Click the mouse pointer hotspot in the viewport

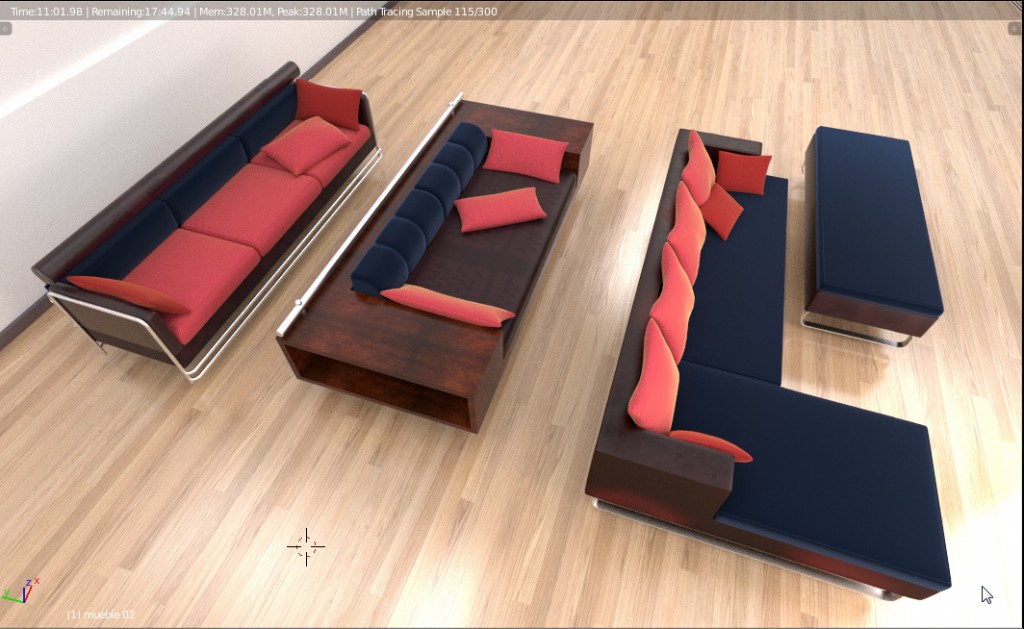click(x=983, y=587)
